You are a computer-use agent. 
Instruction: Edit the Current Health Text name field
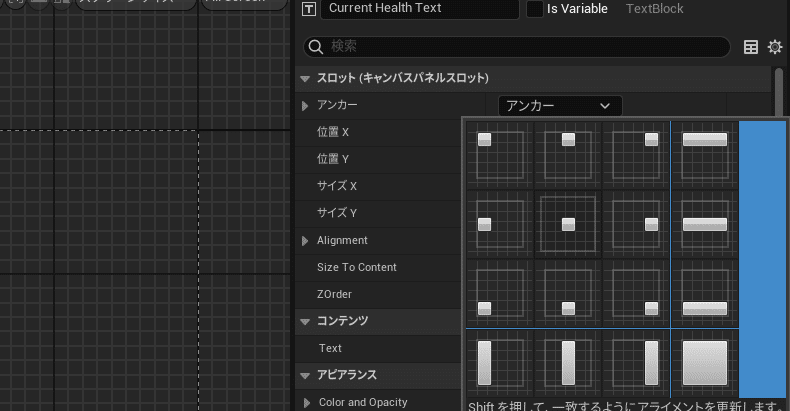pyautogui.click(x=420, y=9)
